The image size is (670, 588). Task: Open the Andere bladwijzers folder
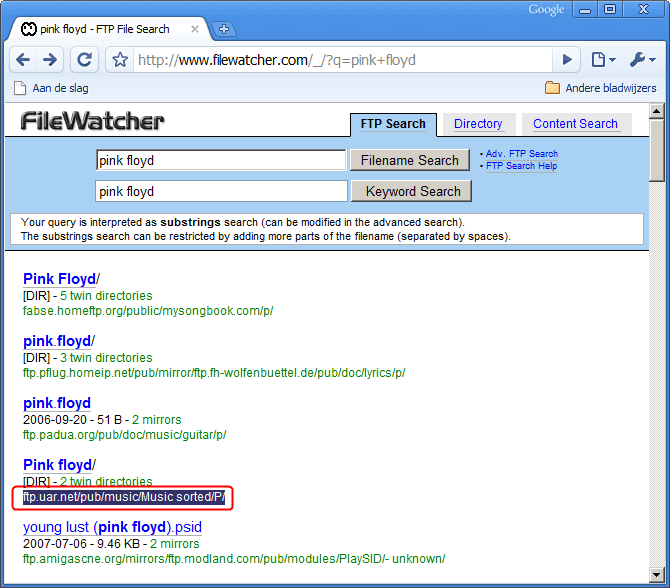(601, 88)
